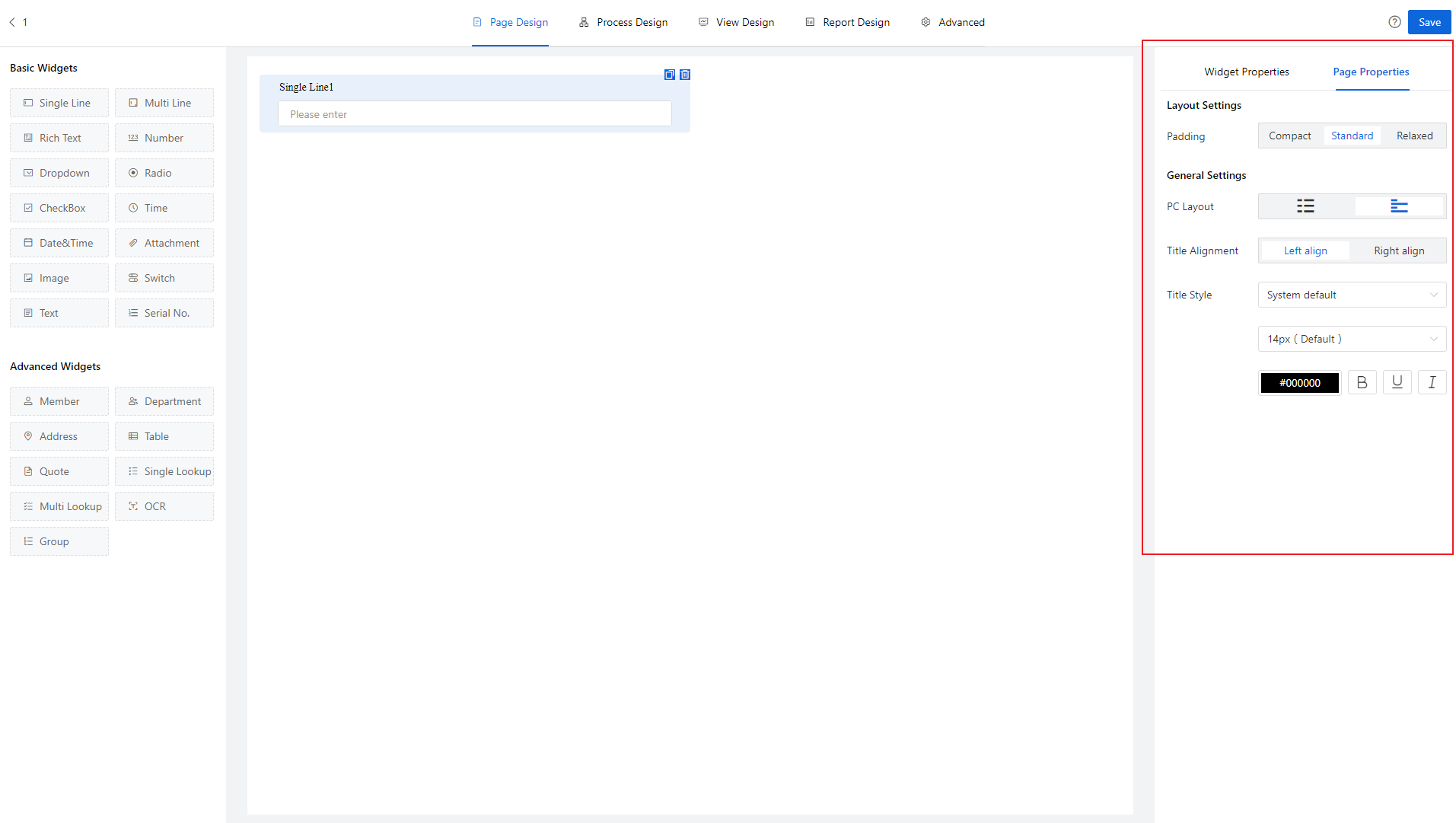The height and width of the screenshot is (823, 1456).
Task: Set padding to Standard
Action: tap(1352, 136)
